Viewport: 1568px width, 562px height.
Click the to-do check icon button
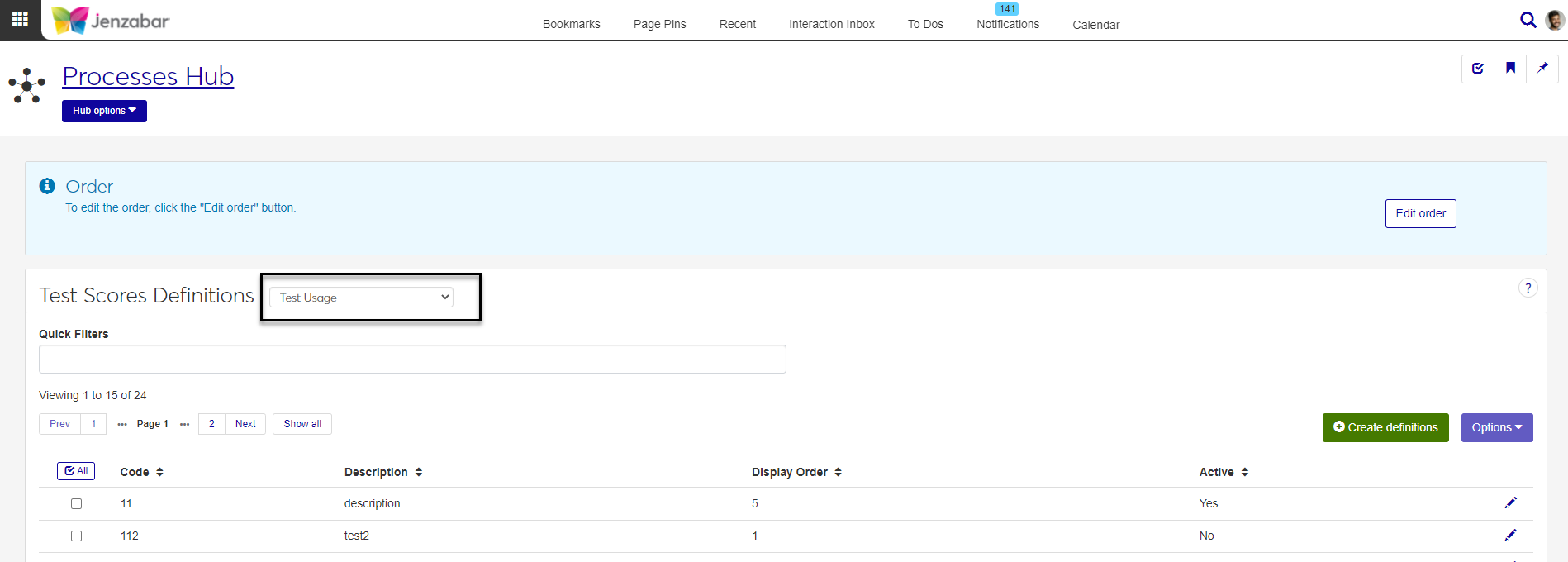pyautogui.click(x=1478, y=69)
